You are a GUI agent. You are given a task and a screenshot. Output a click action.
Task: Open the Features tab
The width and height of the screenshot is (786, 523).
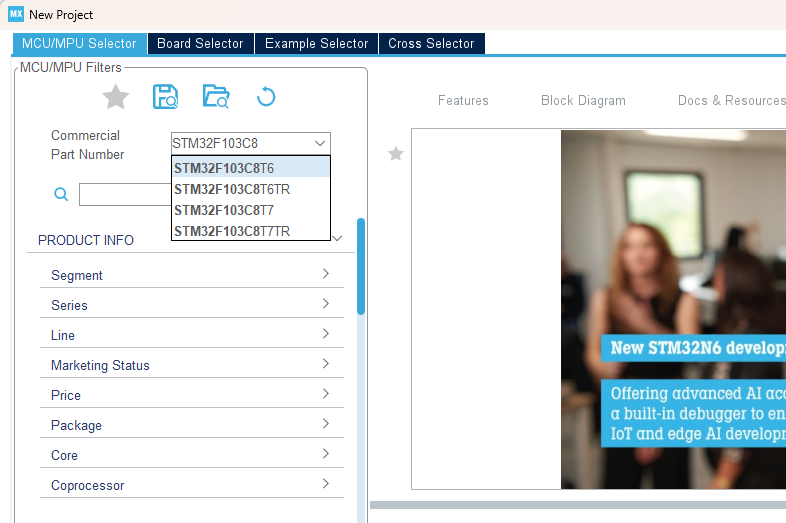(x=463, y=100)
